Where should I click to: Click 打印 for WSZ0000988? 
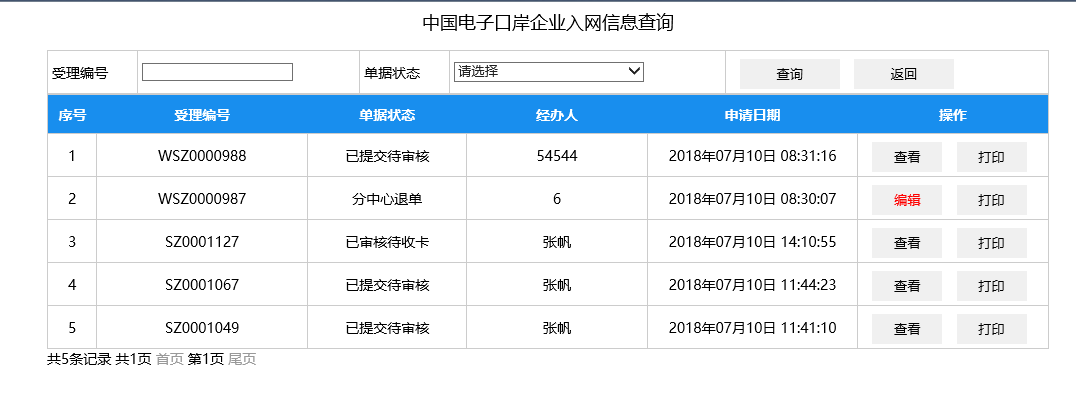pyautogui.click(x=992, y=157)
